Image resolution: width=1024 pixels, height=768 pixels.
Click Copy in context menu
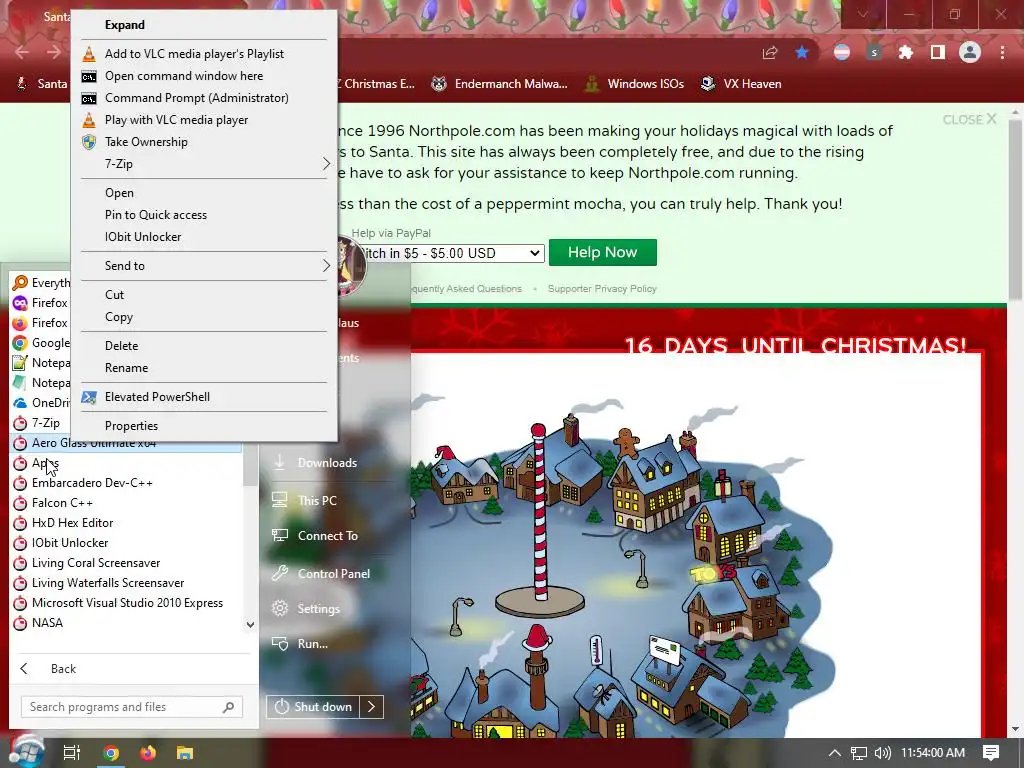coord(119,317)
